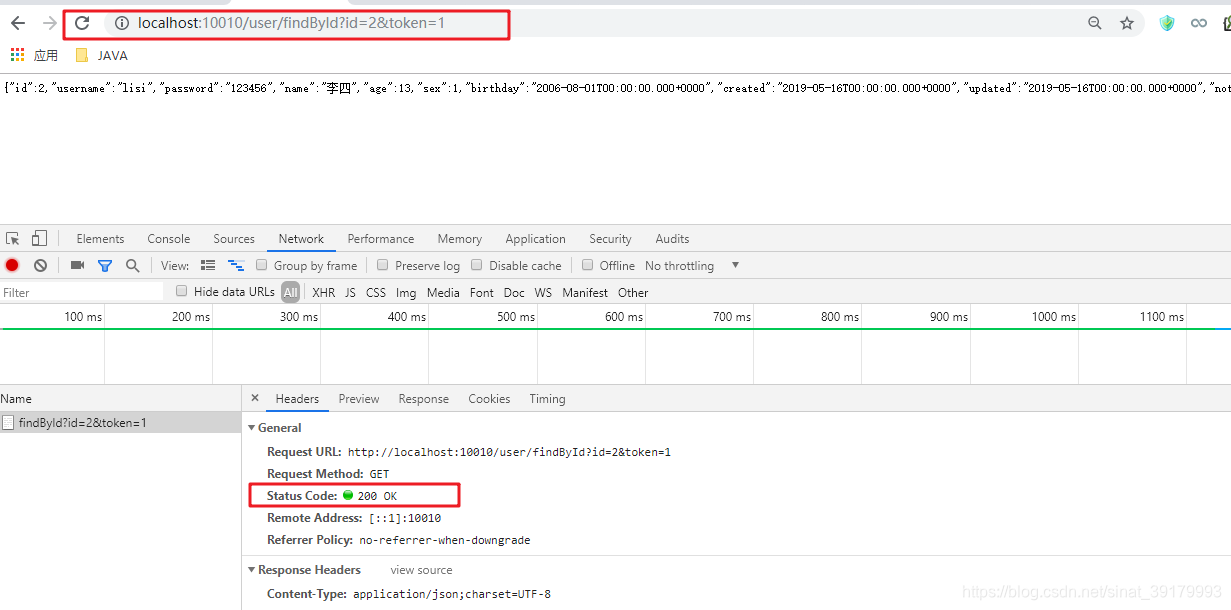Toggle the device toolbar icon

tap(39, 238)
